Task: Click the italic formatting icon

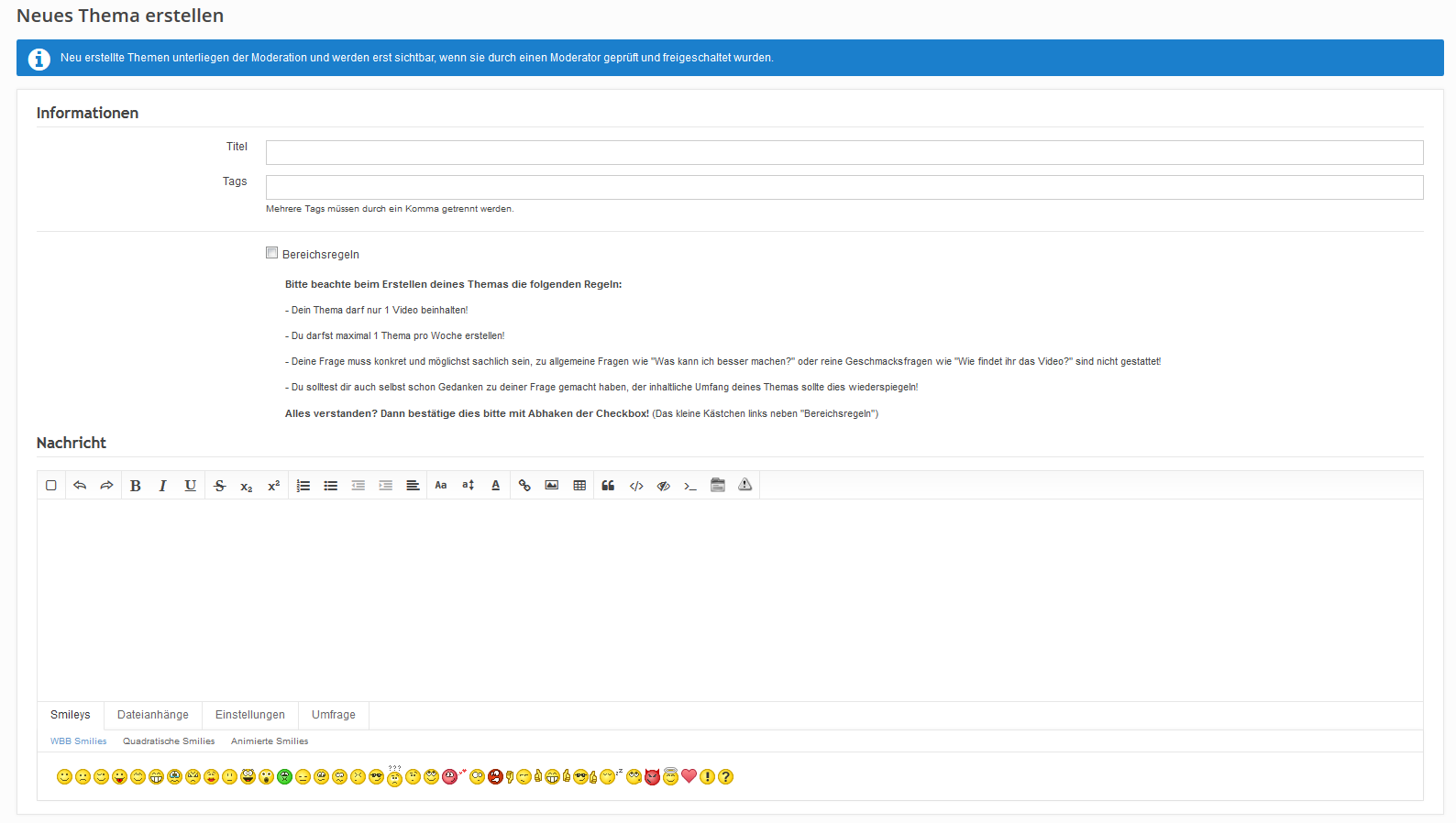Action: pyautogui.click(x=163, y=486)
